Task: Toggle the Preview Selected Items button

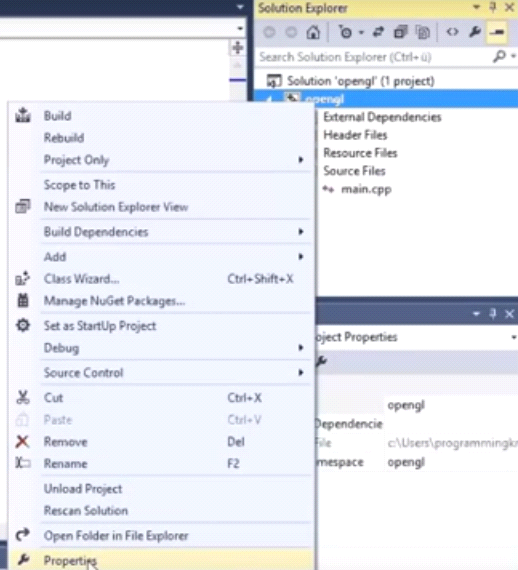Action: pos(497,32)
